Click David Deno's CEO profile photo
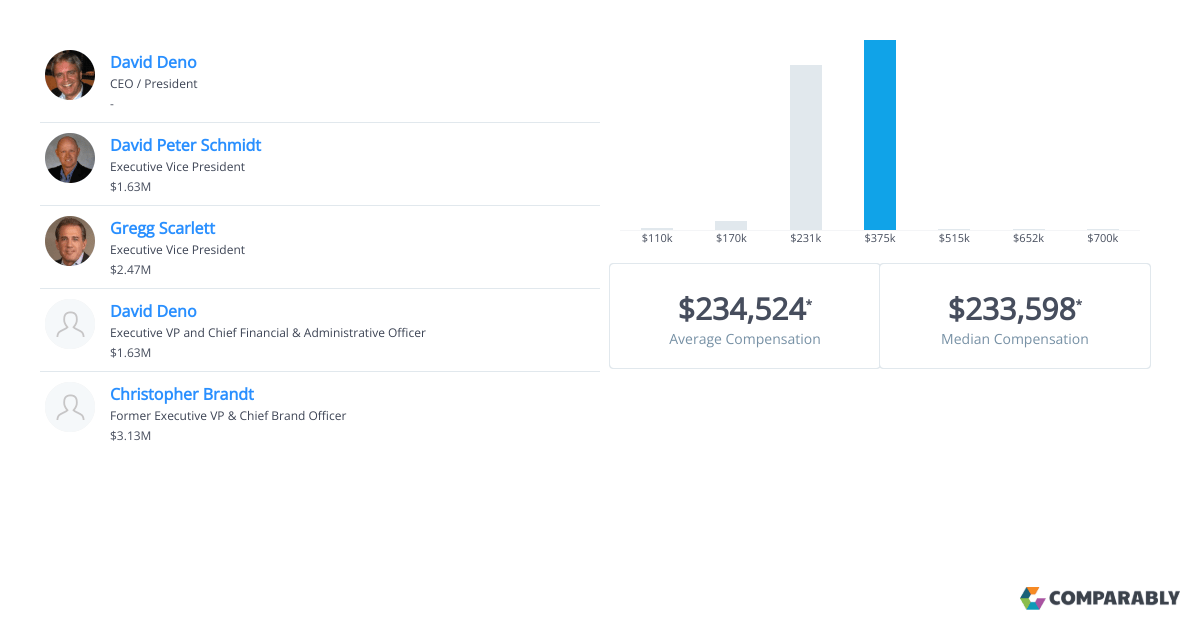This screenshot has height=630, width=1200. tap(69, 75)
